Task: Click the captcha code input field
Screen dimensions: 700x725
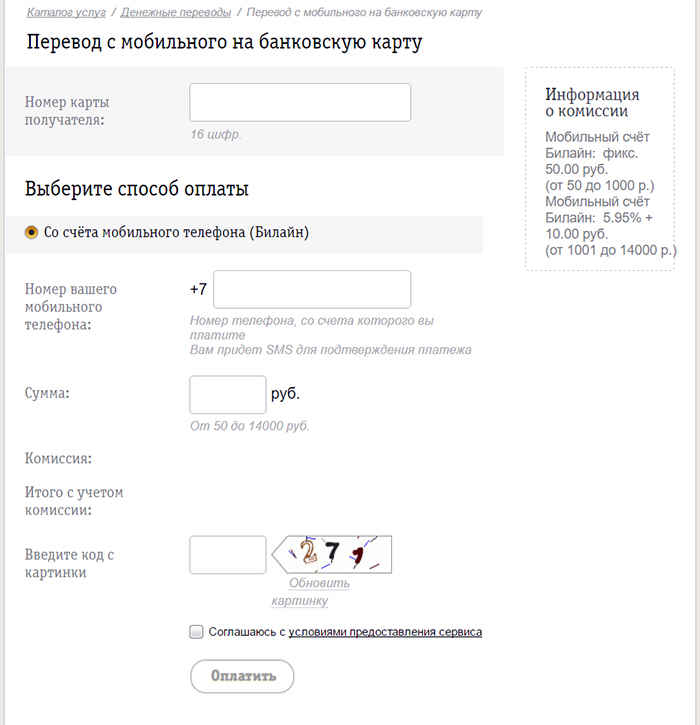Action: coord(228,555)
